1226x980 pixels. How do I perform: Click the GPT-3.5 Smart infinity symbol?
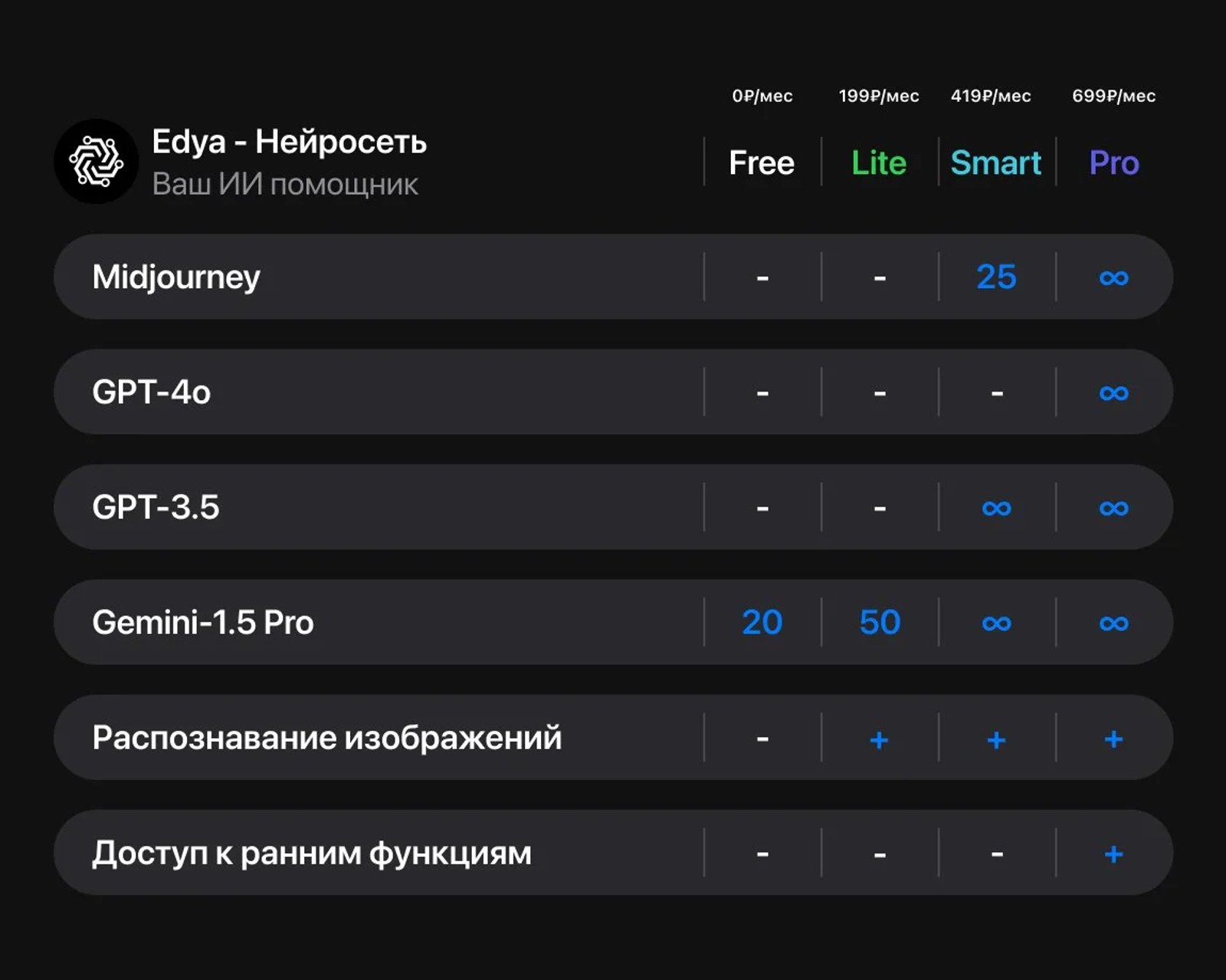coord(997,508)
